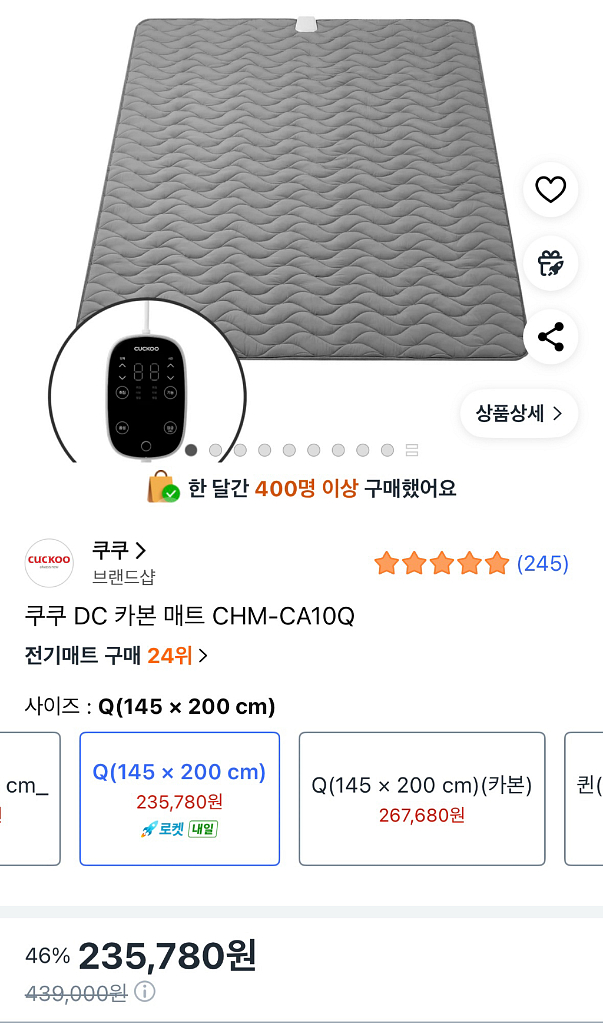Share this product via share icon

tap(551, 338)
